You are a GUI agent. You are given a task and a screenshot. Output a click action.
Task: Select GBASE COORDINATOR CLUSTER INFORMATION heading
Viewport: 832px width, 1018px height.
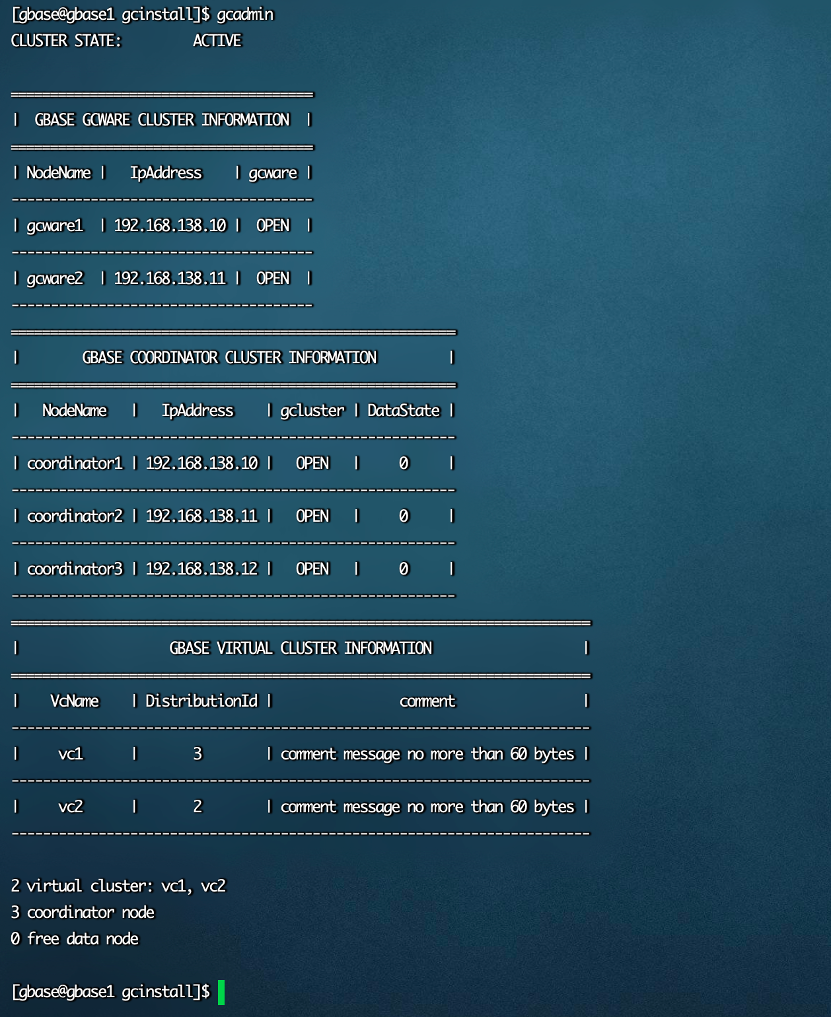[x=230, y=358]
